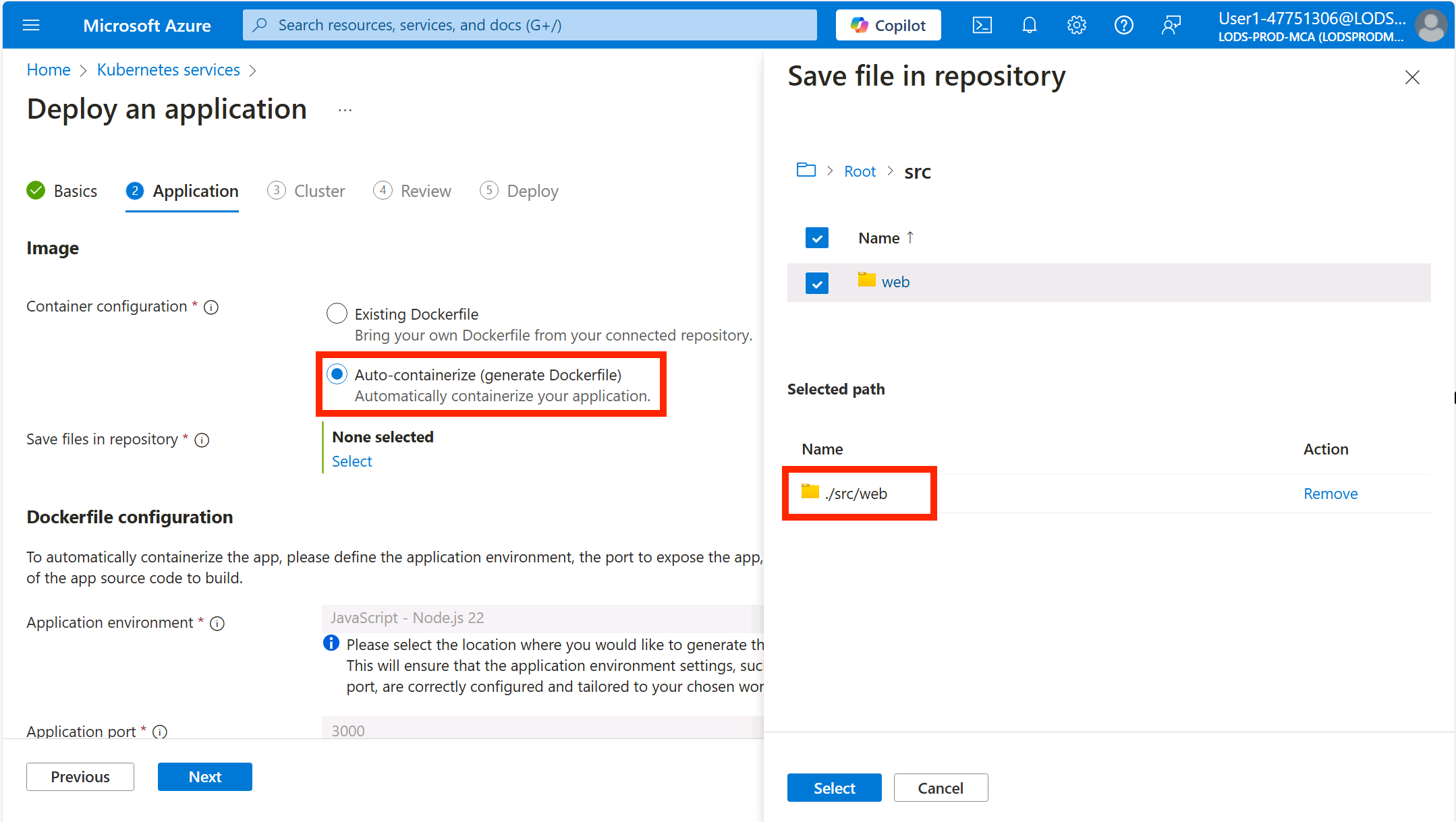Click the search resources box
Screen dimensions: 1456x822
click(530, 25)
